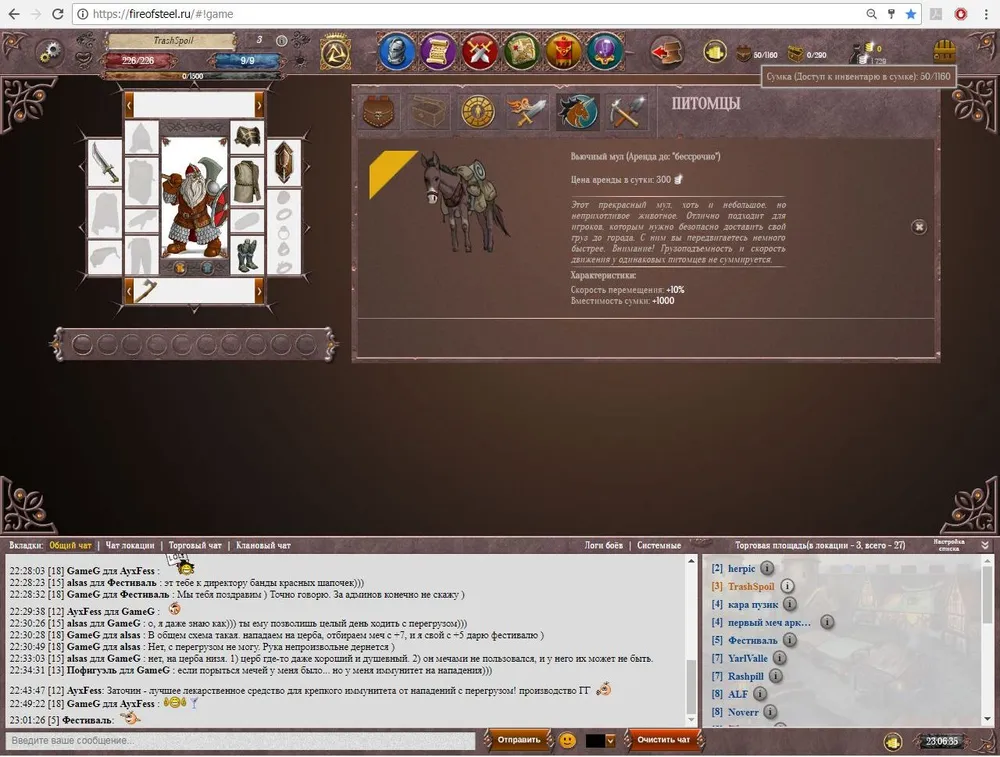Viewport: 1000px width, 757px height.
Task: Click right arrow of bottom axe strip
Action: click(259, 291)
